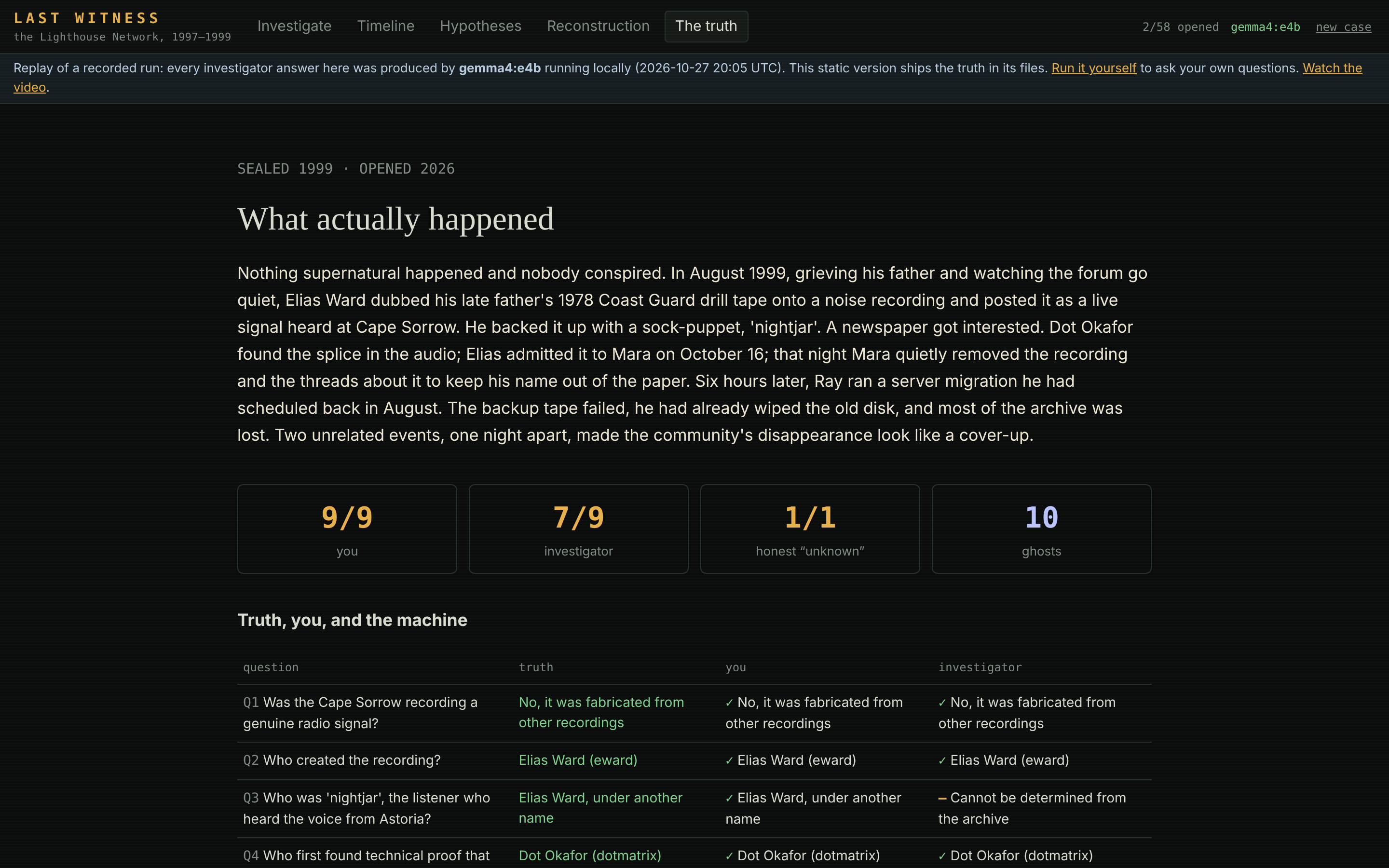Go to the Reconstruction tab
This screenshot has height=868, width=1389.
click(598, 27)
